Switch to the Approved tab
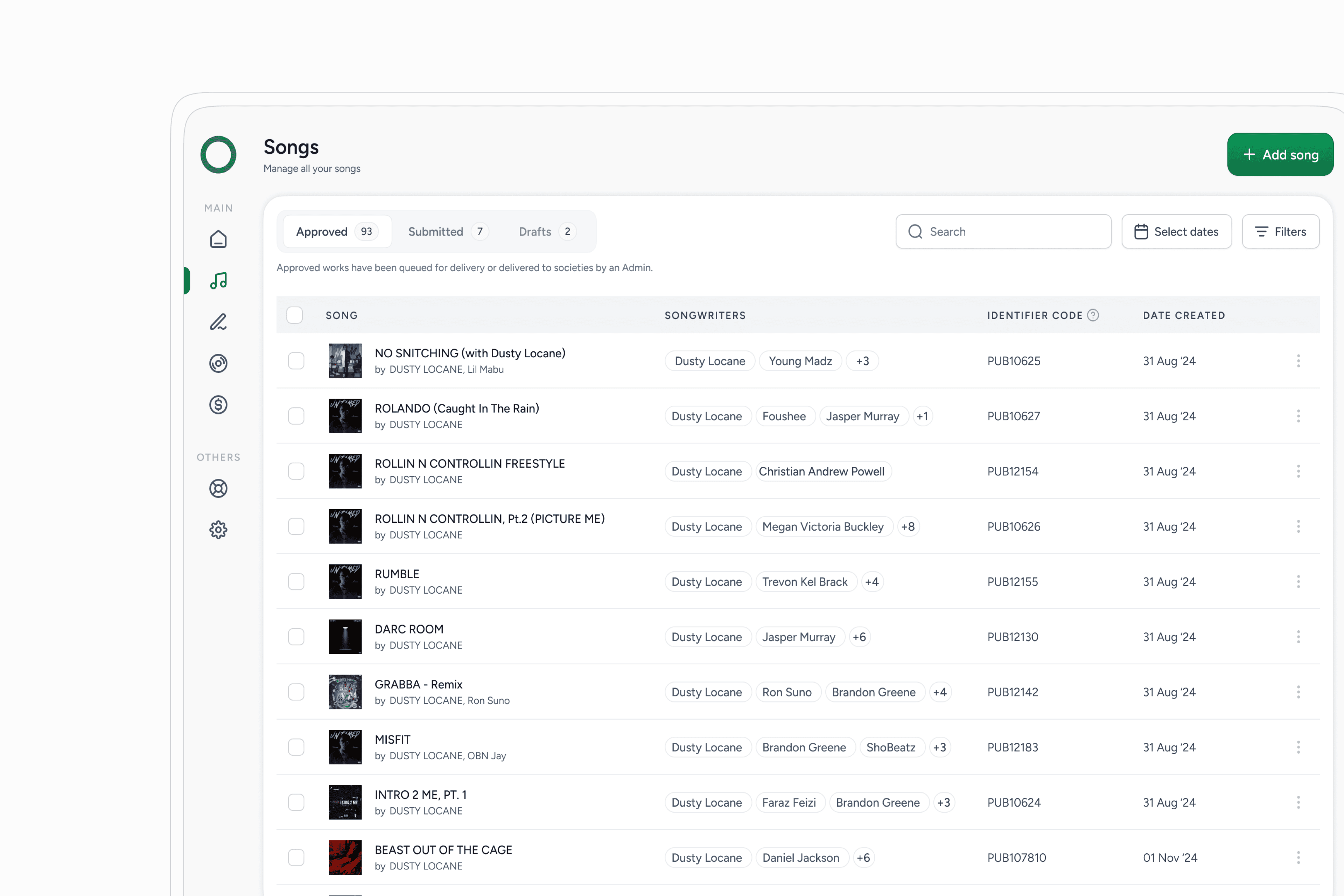The height and width of the screenshot is (896, 1344). tap(337, 231)
